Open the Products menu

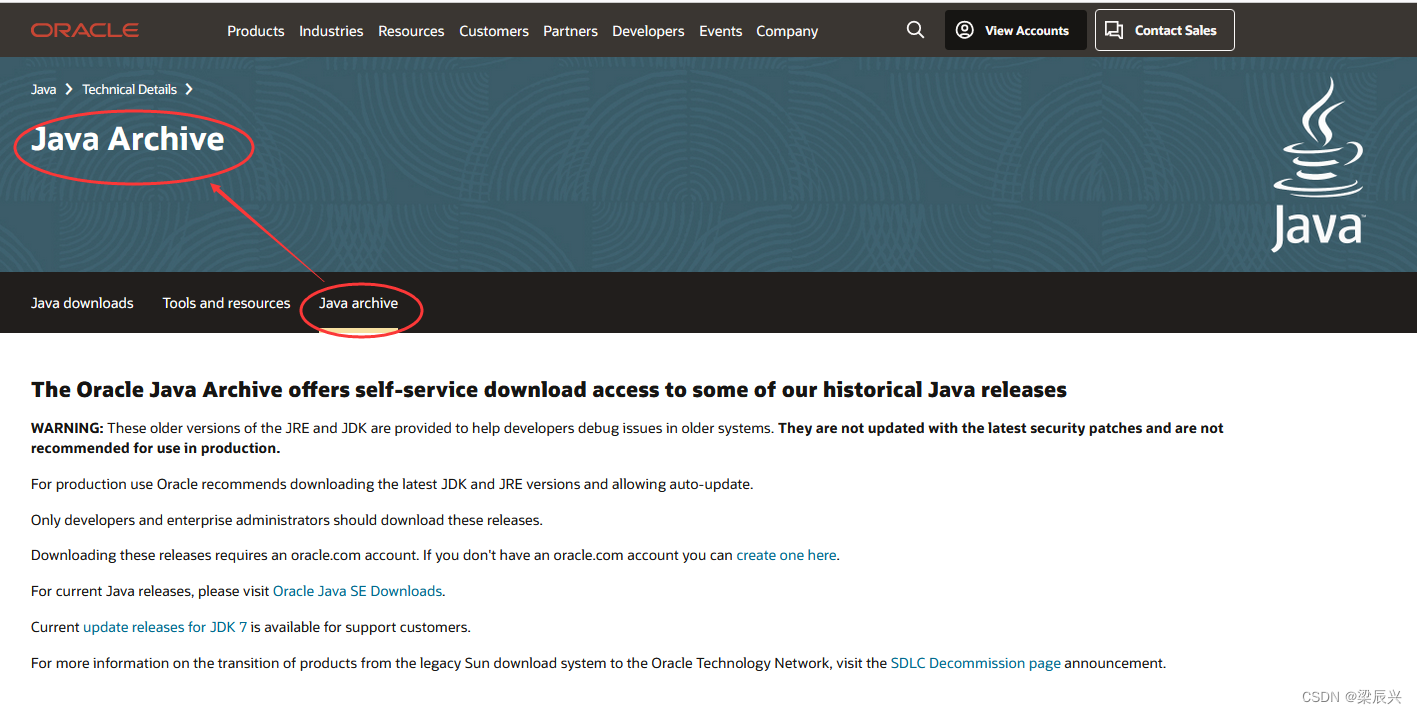coord(256,31)
